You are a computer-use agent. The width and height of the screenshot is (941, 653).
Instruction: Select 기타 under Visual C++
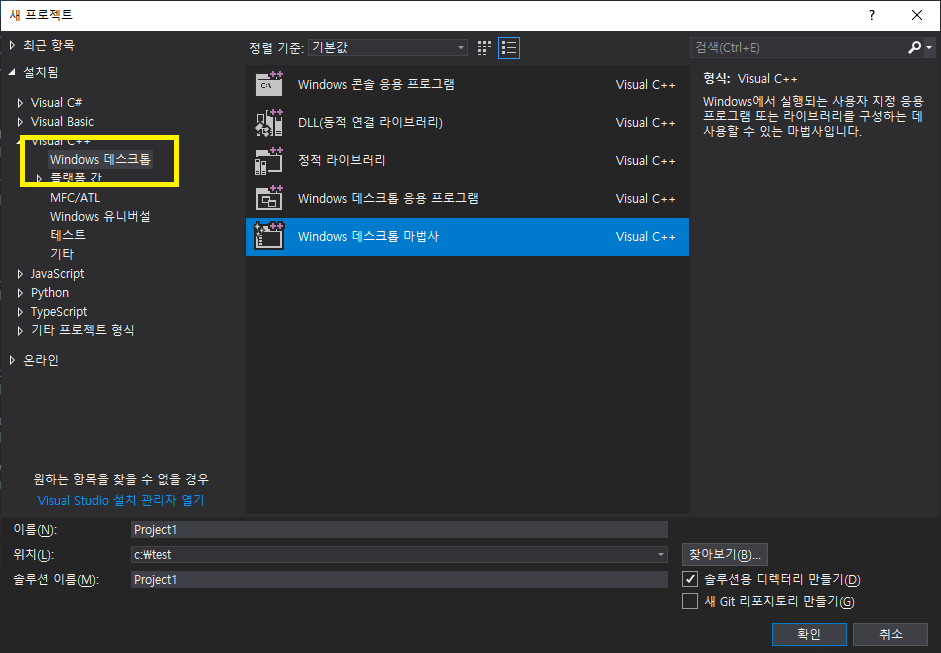(62, 254)
